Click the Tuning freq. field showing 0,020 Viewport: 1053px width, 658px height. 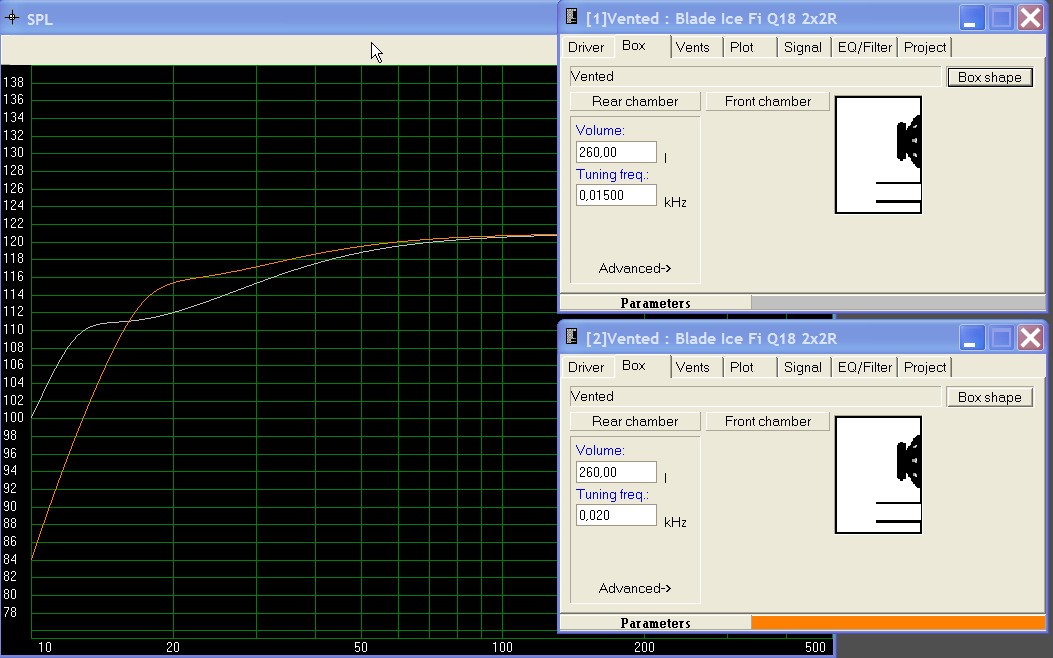click(x=616, y=515)
